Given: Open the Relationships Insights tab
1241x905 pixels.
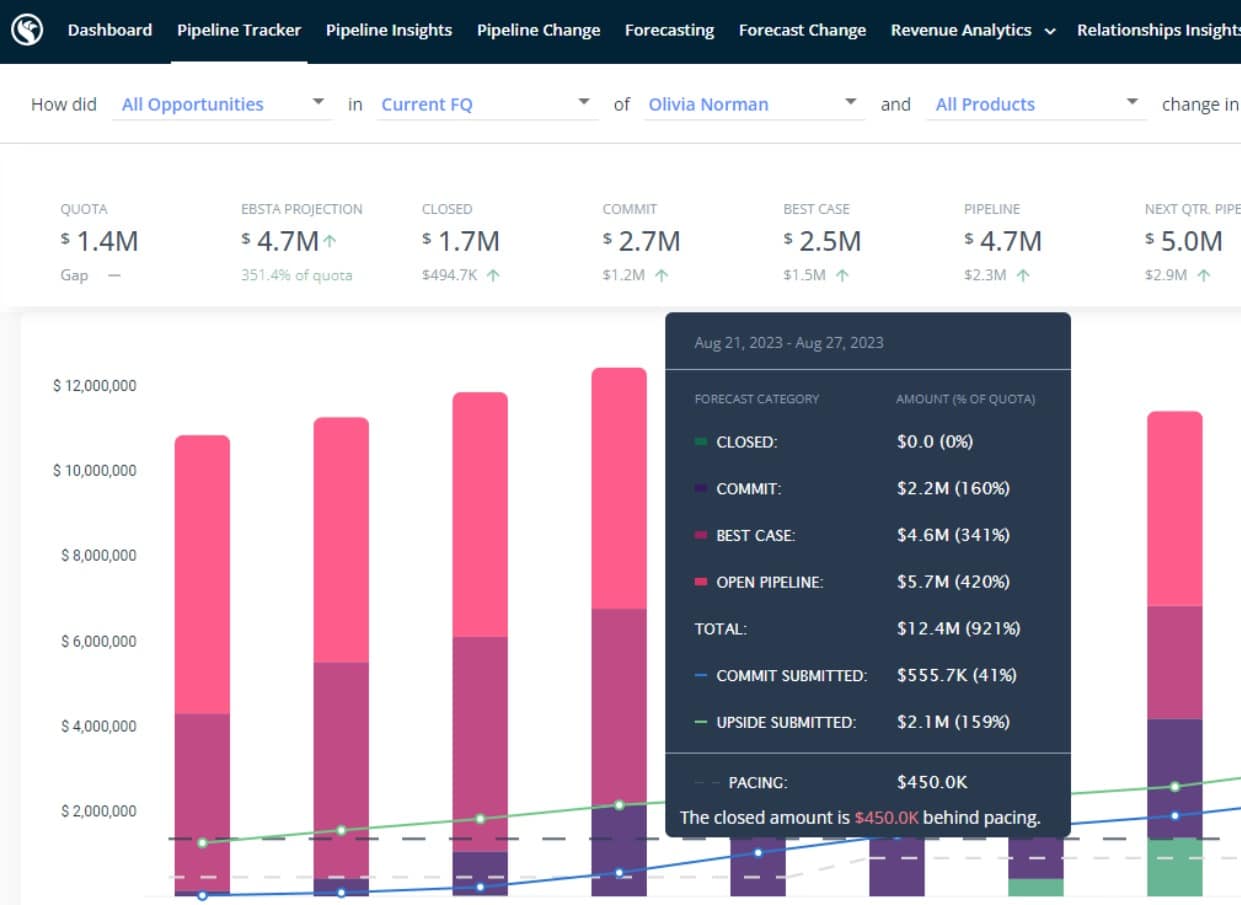Looking at the screenshot, I should point(1159,30).
